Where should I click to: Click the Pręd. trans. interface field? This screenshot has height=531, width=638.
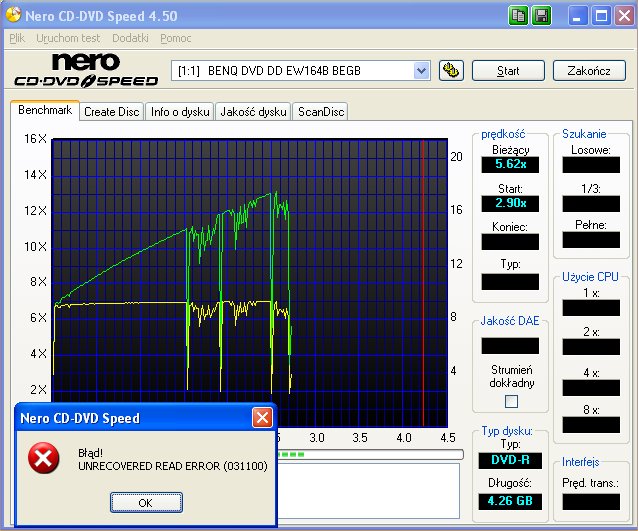pos(591,502)
